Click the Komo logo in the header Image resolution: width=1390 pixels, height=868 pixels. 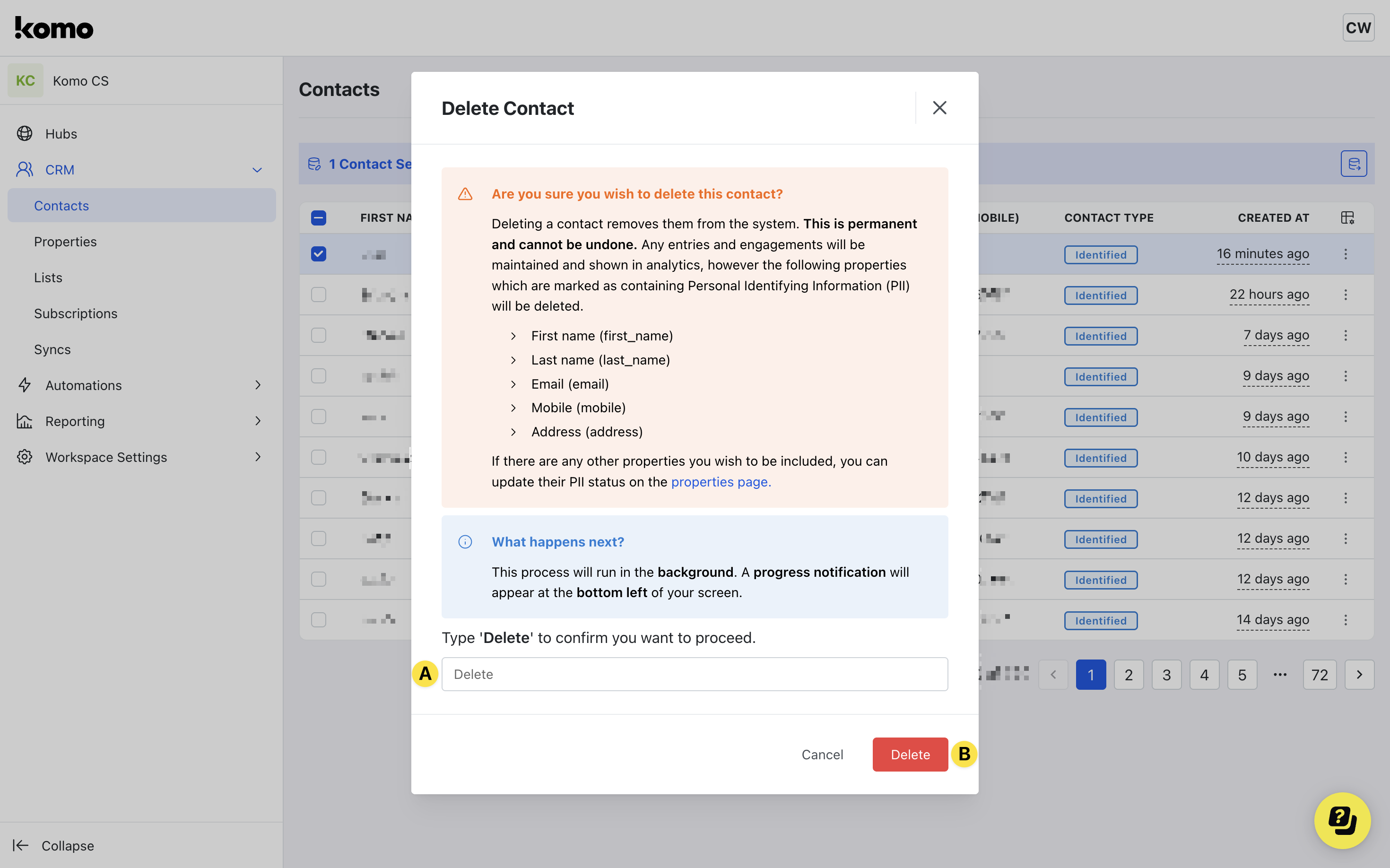tap(54, 27)
